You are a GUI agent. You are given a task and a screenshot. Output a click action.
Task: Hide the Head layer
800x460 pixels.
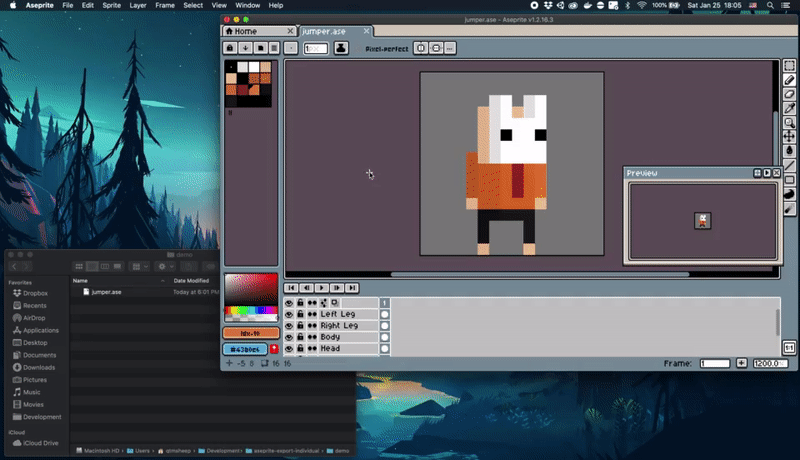tap(289, 348)
